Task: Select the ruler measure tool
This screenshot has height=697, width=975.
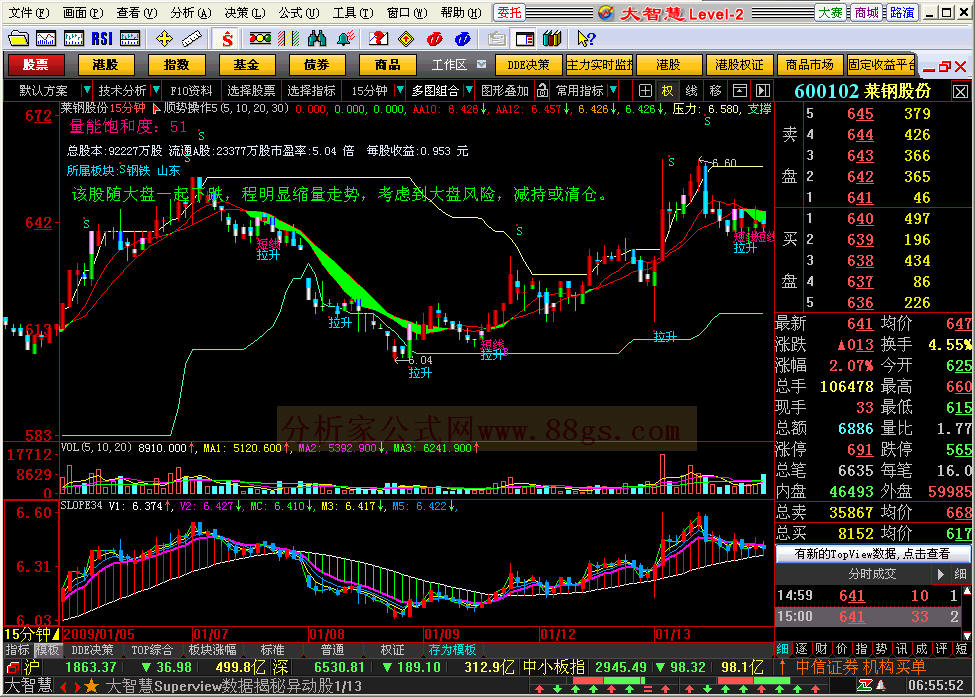Action: (x=192, y=39)
